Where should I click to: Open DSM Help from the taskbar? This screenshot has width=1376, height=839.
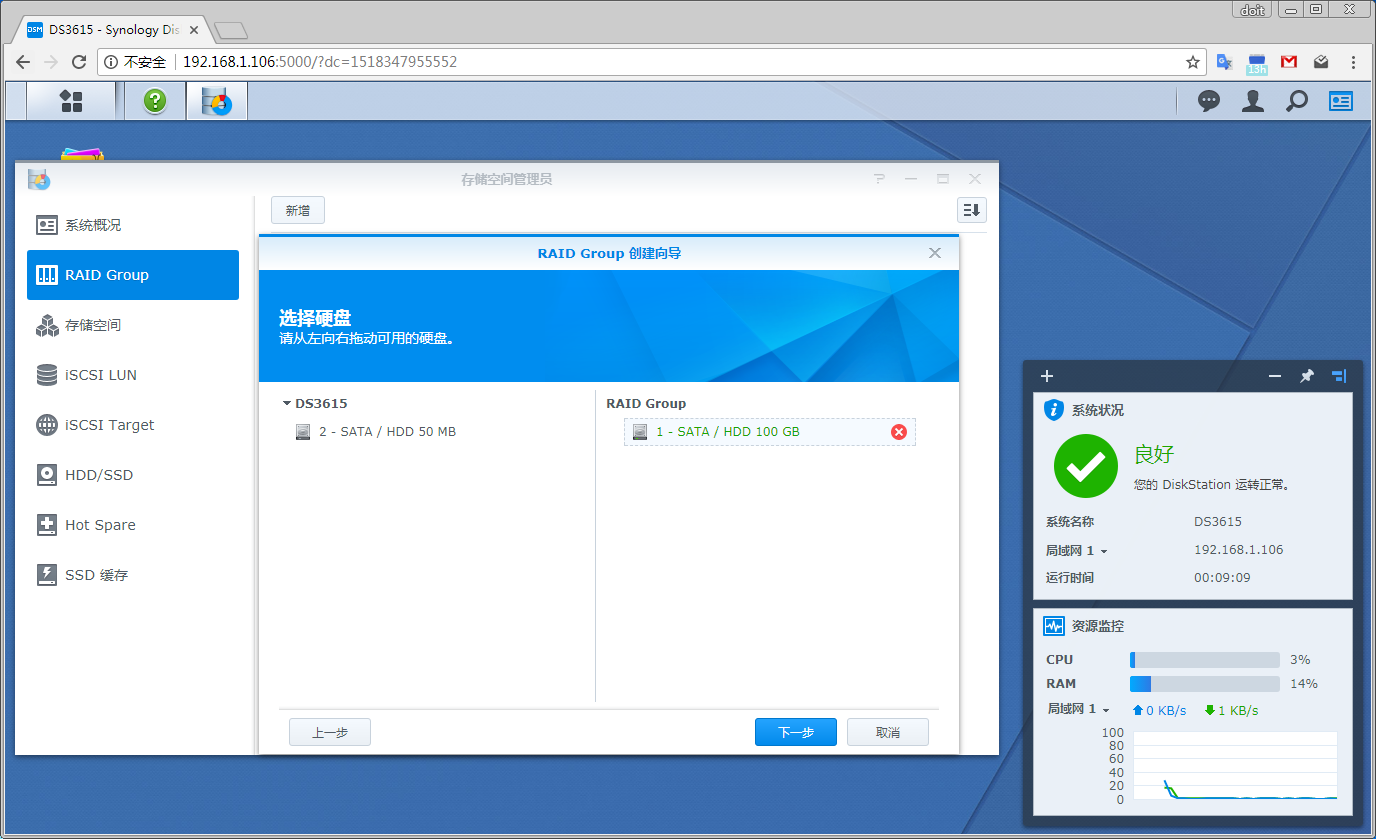click(155, 101)
